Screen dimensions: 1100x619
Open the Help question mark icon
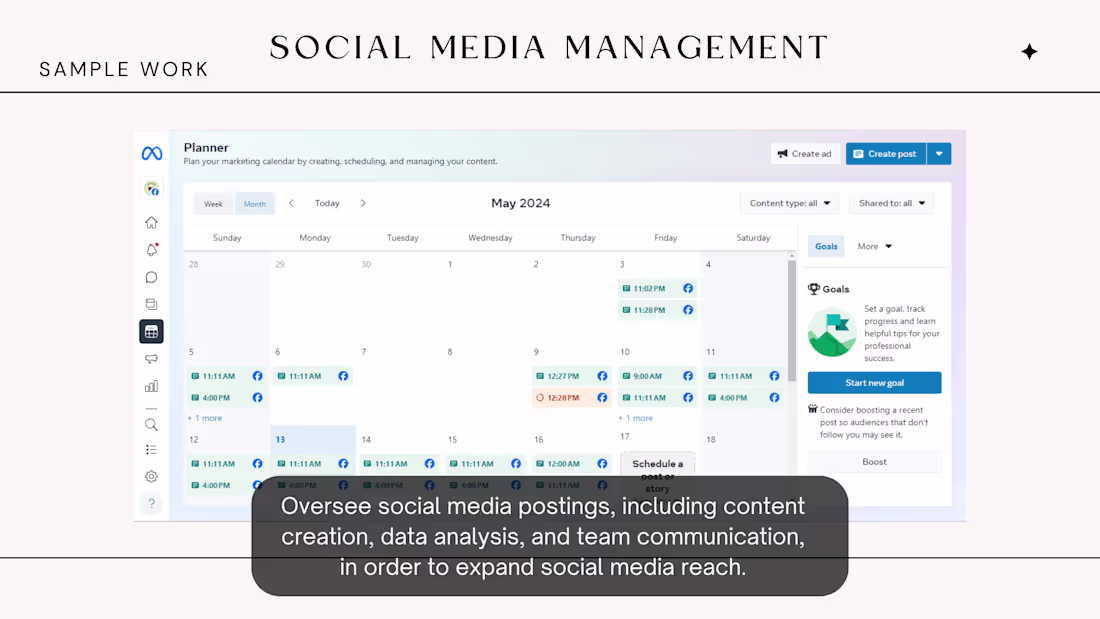pyautogui.click(x=152, y=503)
